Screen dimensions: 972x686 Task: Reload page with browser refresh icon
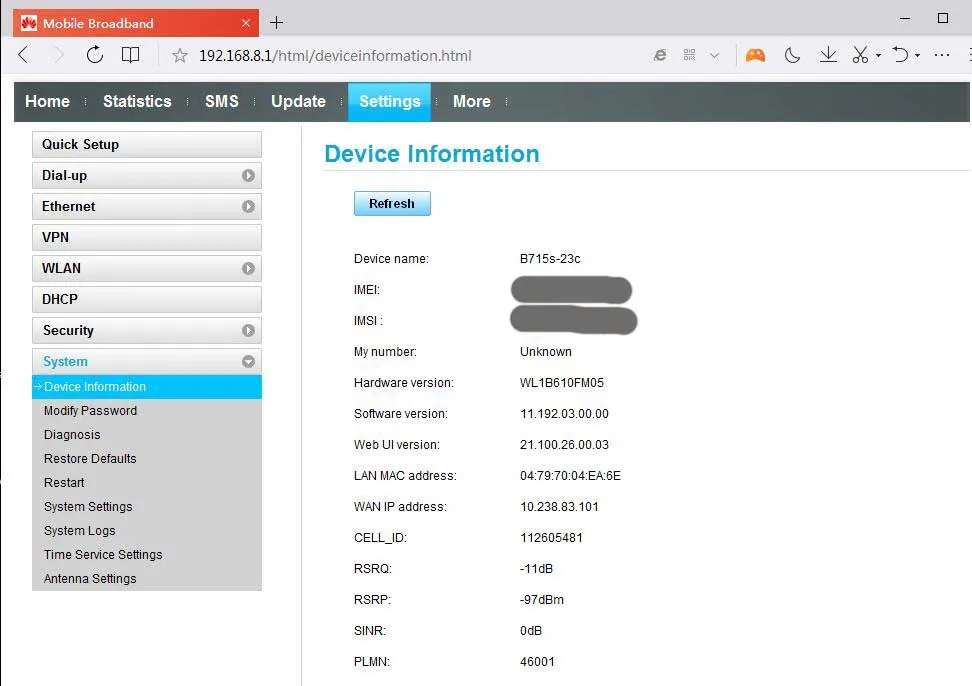click(x=94, y=55)
